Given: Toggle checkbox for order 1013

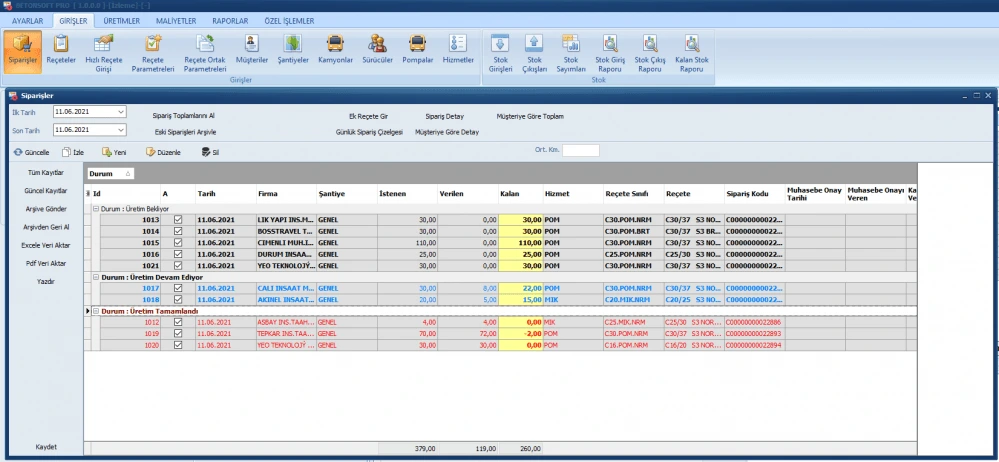Looking at the screenshot, I should (x=178, y=219).
